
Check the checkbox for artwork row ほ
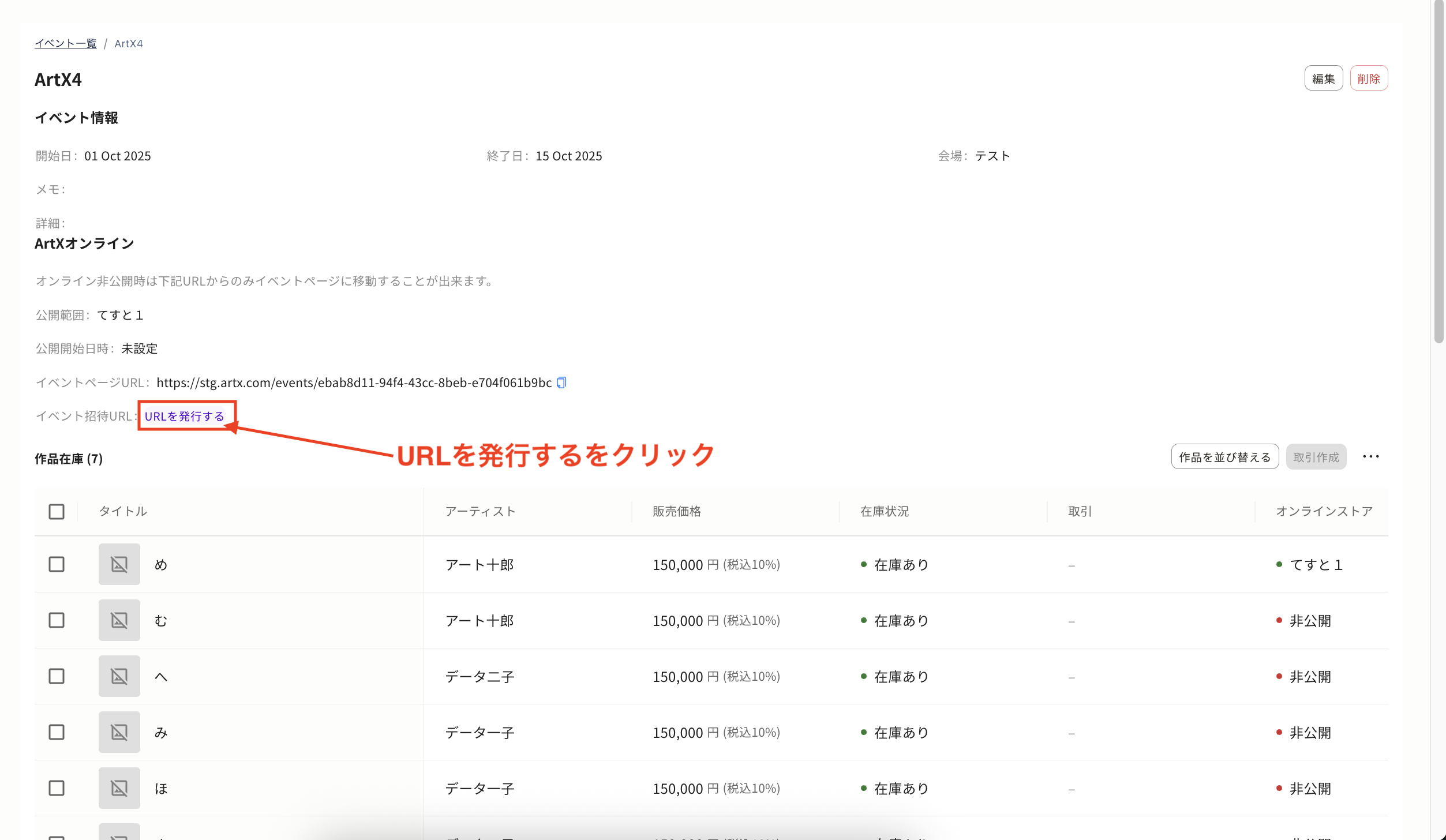(56, 787)
